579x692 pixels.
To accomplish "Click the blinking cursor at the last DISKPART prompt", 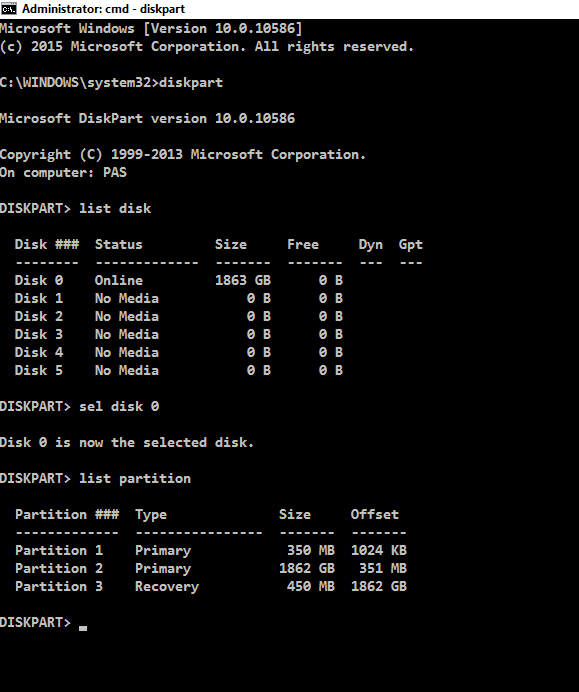I will pyautogui.click(x=83, y=628).
